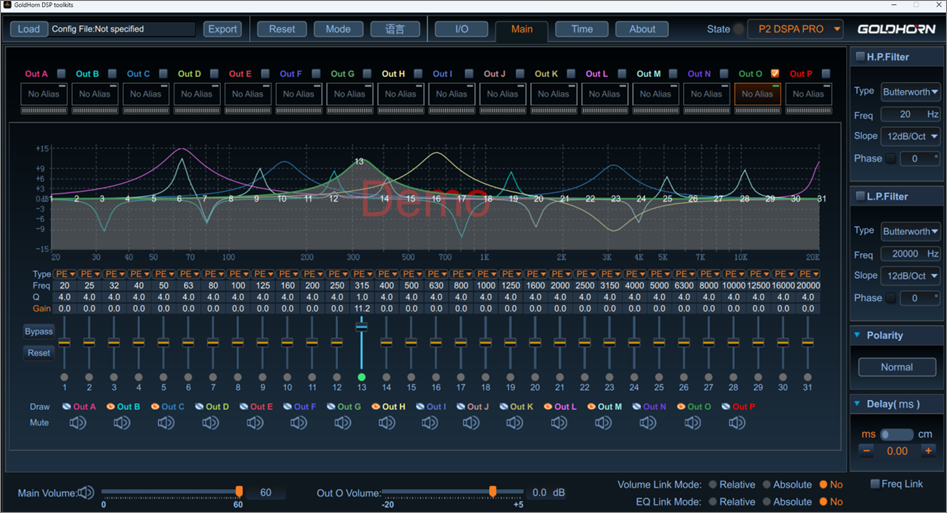Image resolution: width=947 pixels, height=513 pixels.
Task: Click the H.P.Filter Freq input field
Action: (x=910, y=114)
